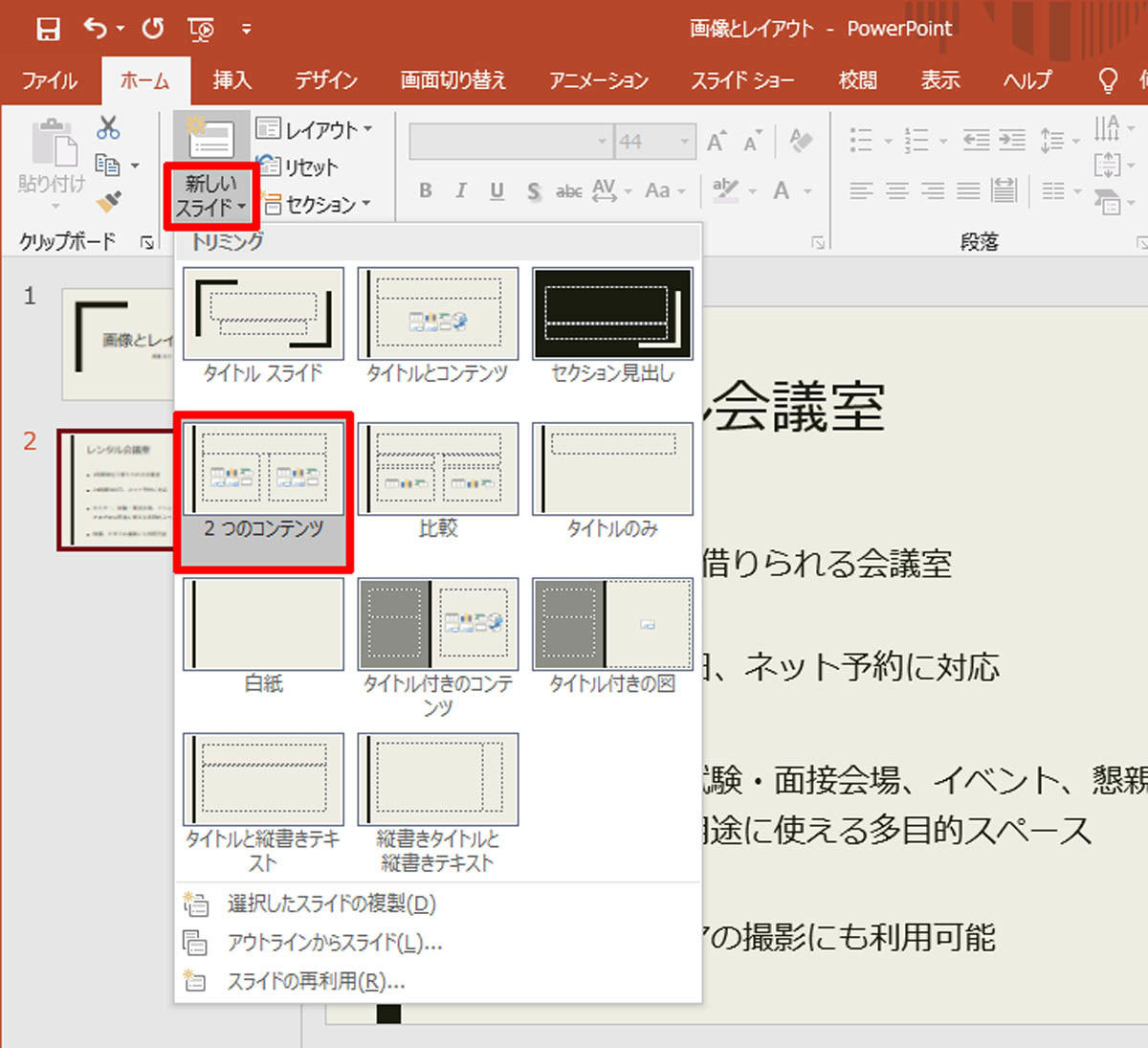Click the clear all formatting icon

coord(801,142)
